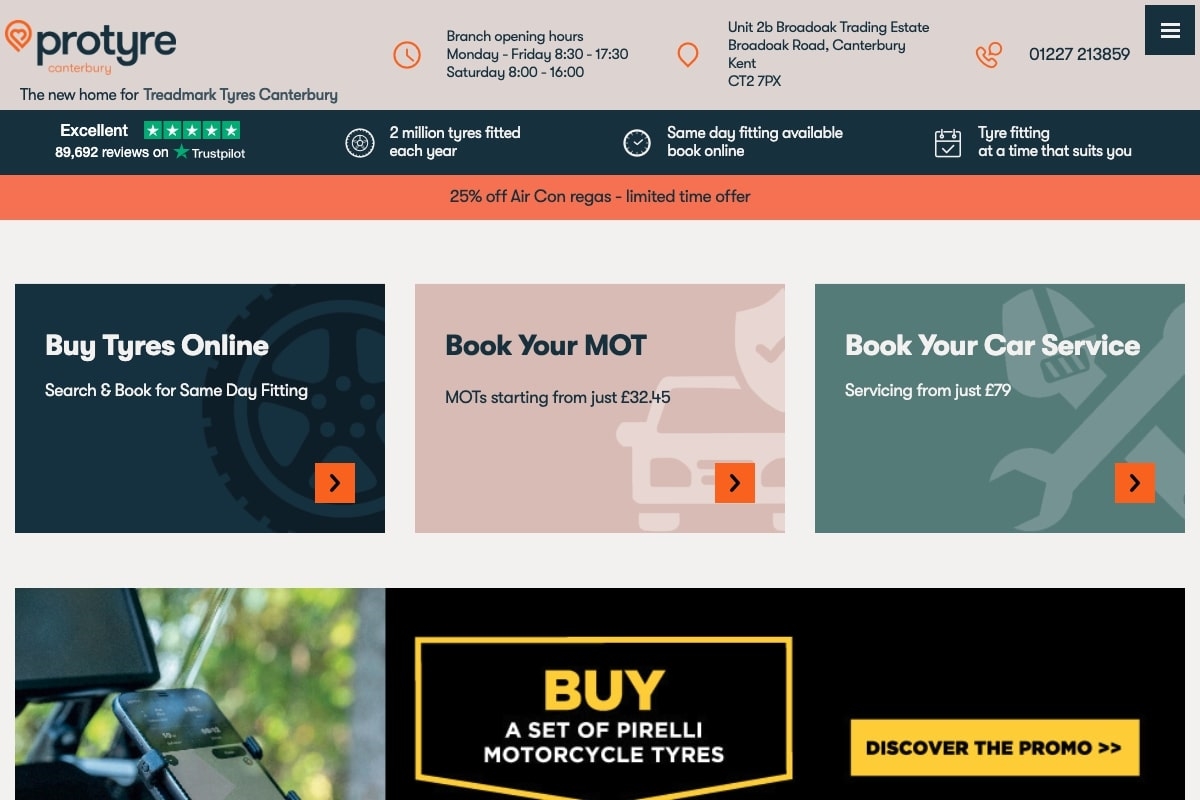Image resolution: width=1200 pixels, height=800 pixels.
Task: Click the Book Your Car Service arrow
Action: 1135,483
